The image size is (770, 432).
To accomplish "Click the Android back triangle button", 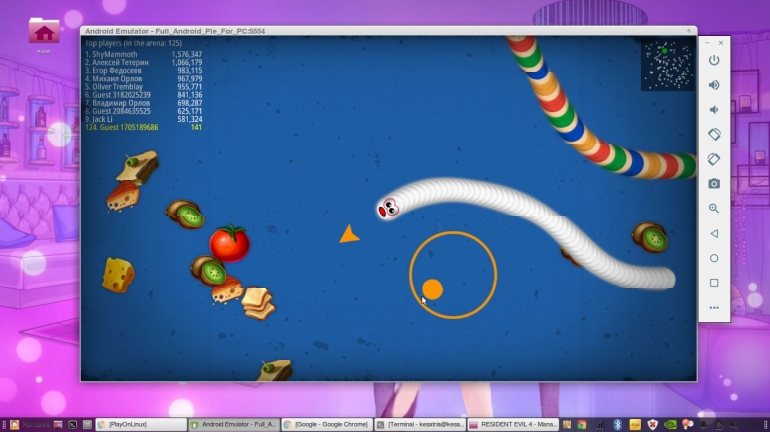I will click(714, 233).
